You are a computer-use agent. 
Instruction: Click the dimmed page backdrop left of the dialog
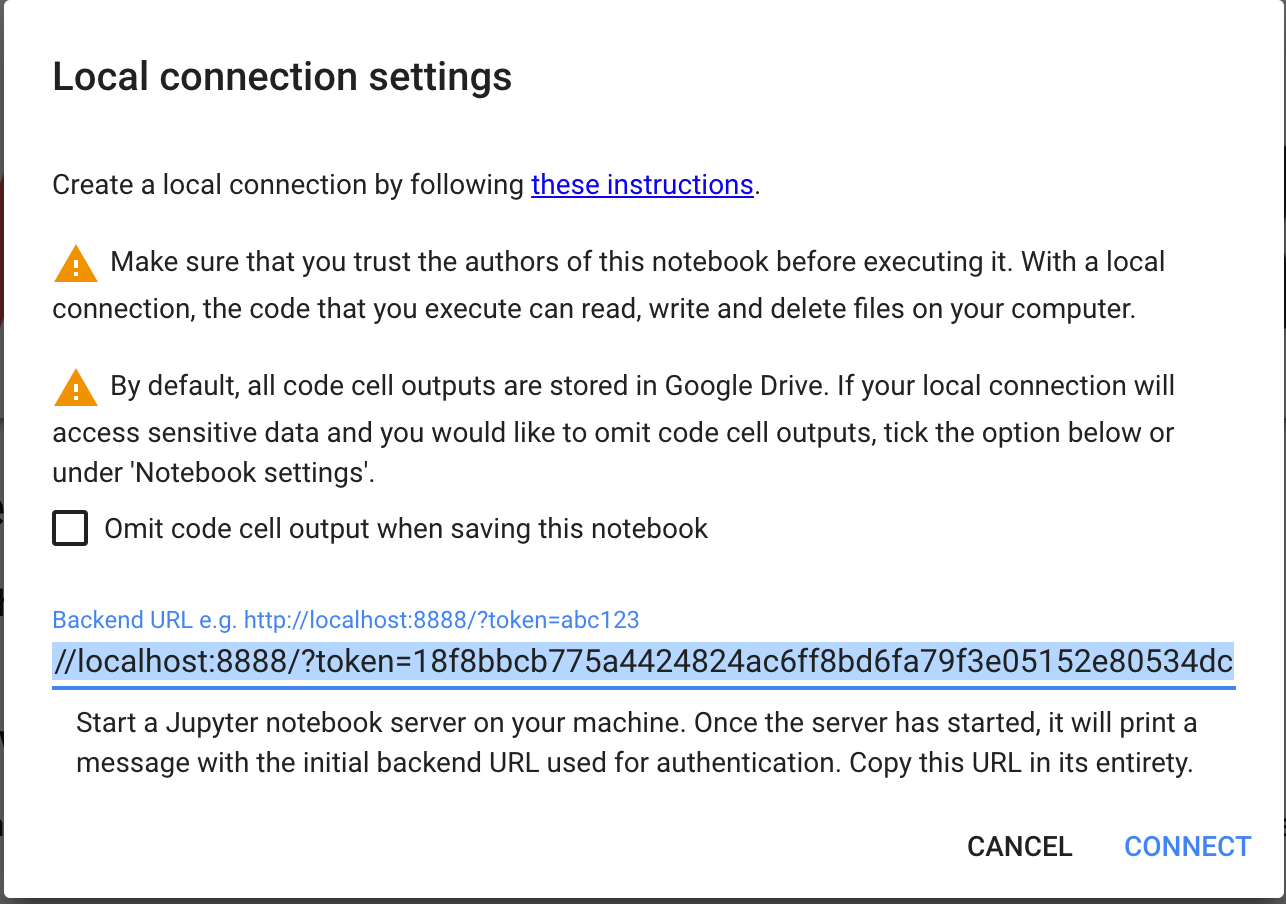pyautogui.click(x=1, y=450)
